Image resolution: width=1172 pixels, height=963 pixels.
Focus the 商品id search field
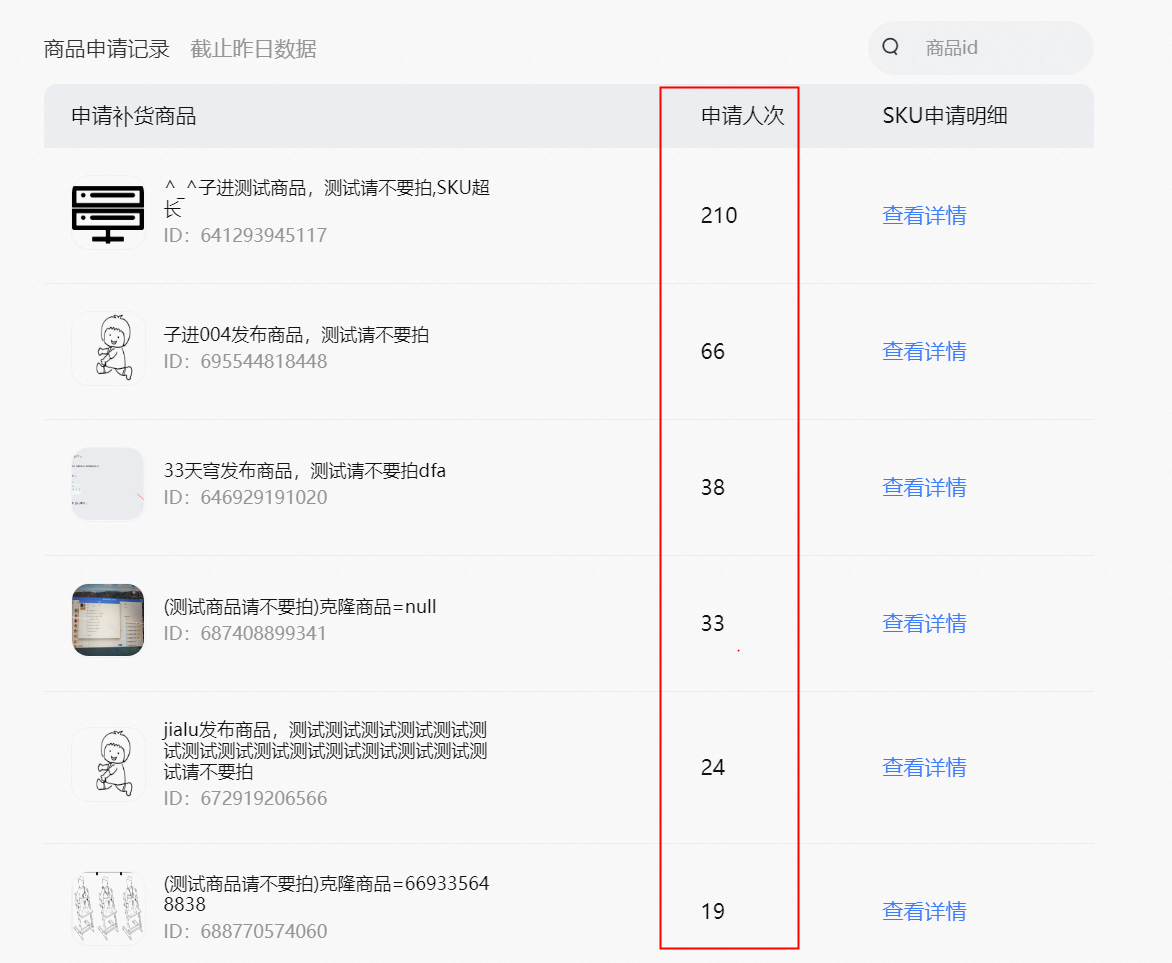(981, 48)
